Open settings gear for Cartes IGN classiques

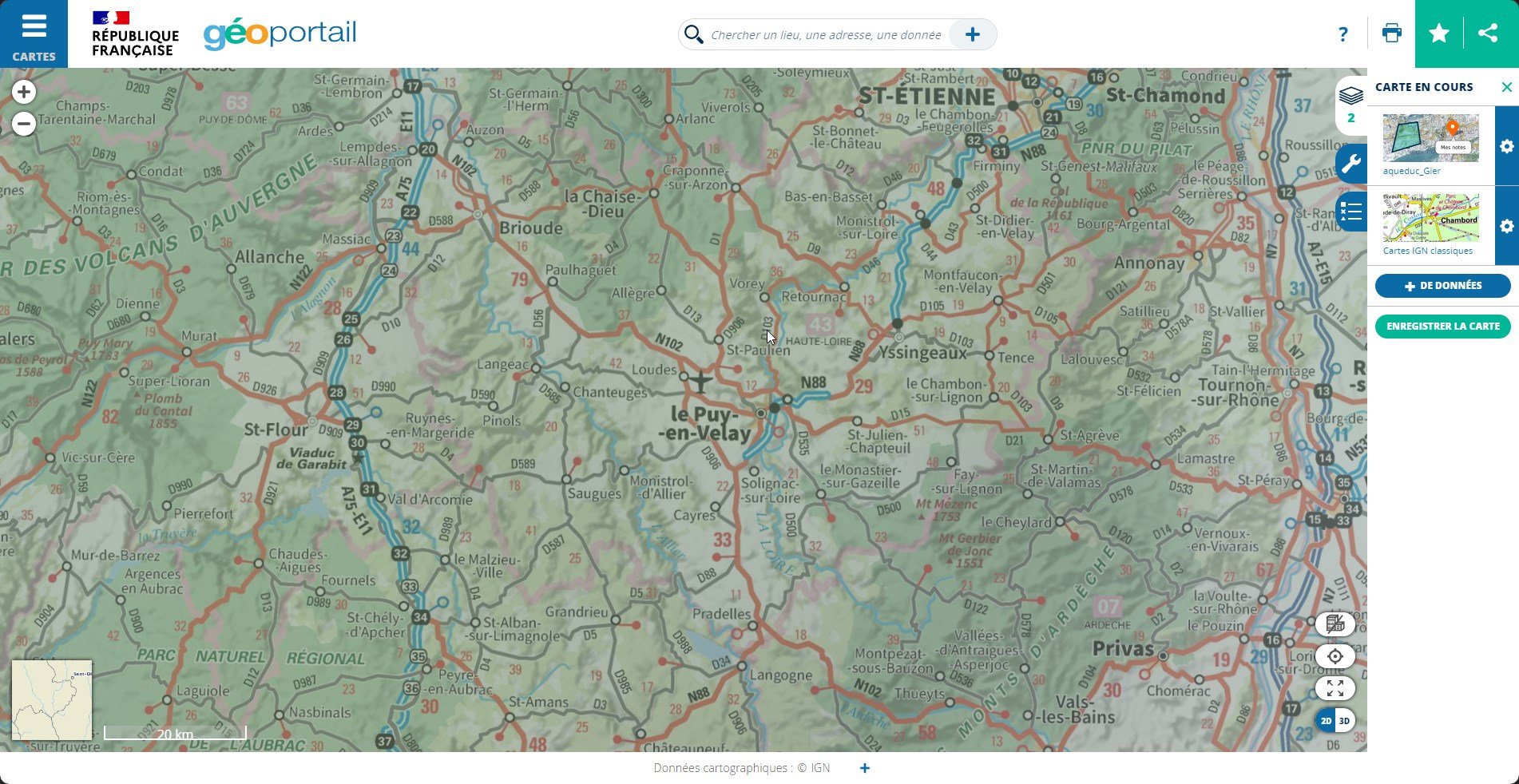pyautogui.click(x=1506, y=226)
